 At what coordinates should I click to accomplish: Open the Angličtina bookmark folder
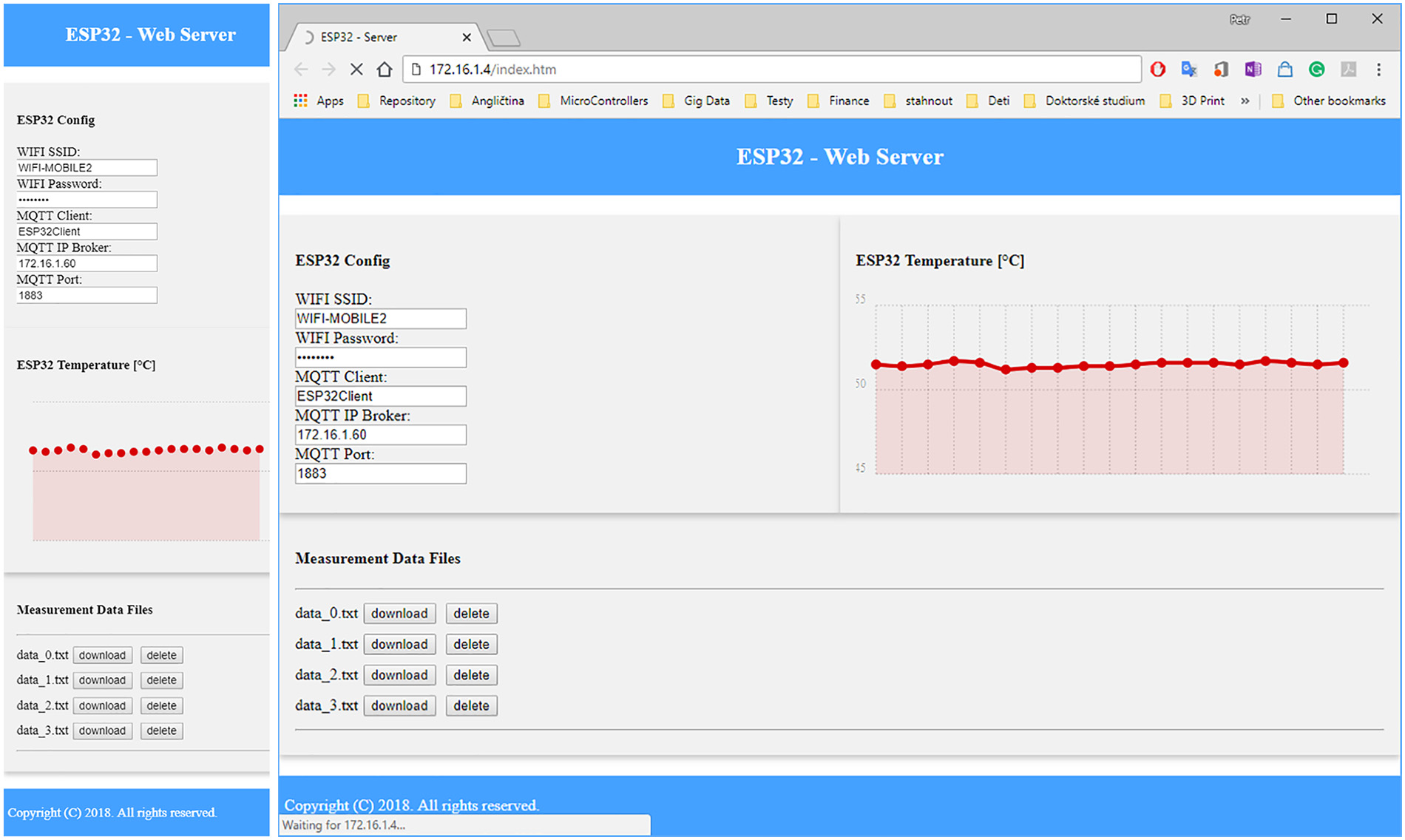(487, 101)
